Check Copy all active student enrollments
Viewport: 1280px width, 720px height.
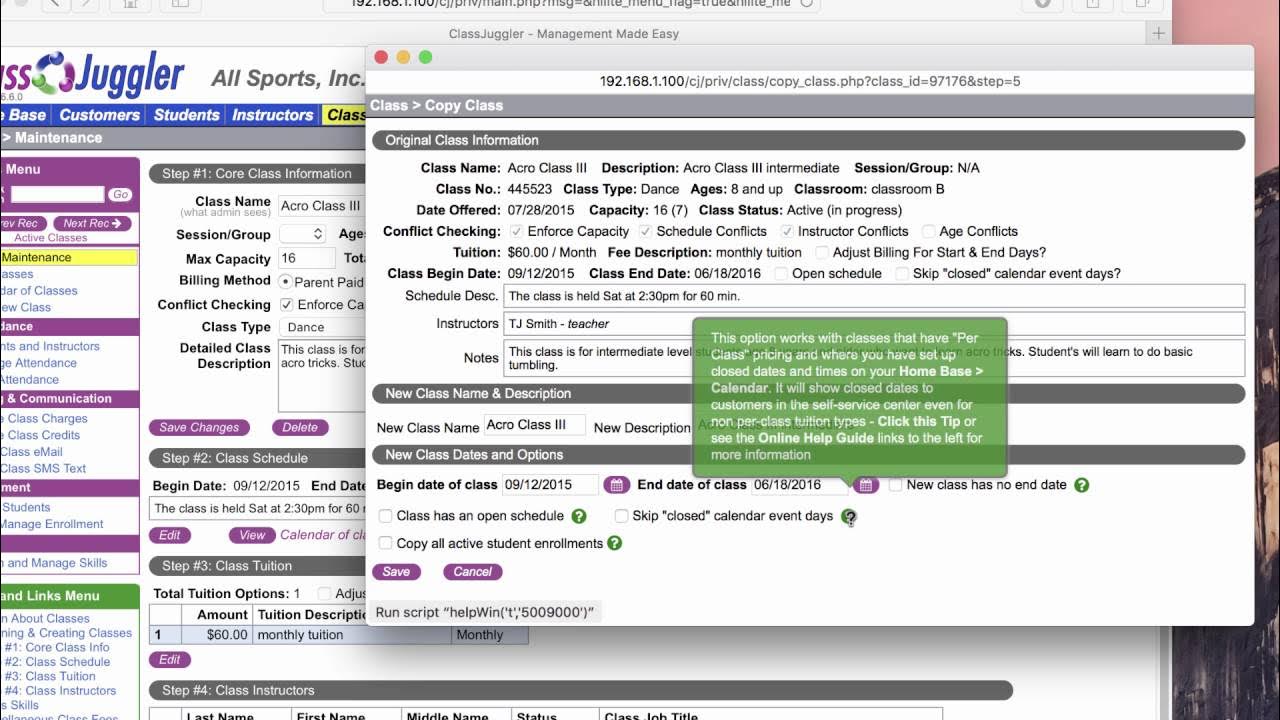click(x=385, y=542)
